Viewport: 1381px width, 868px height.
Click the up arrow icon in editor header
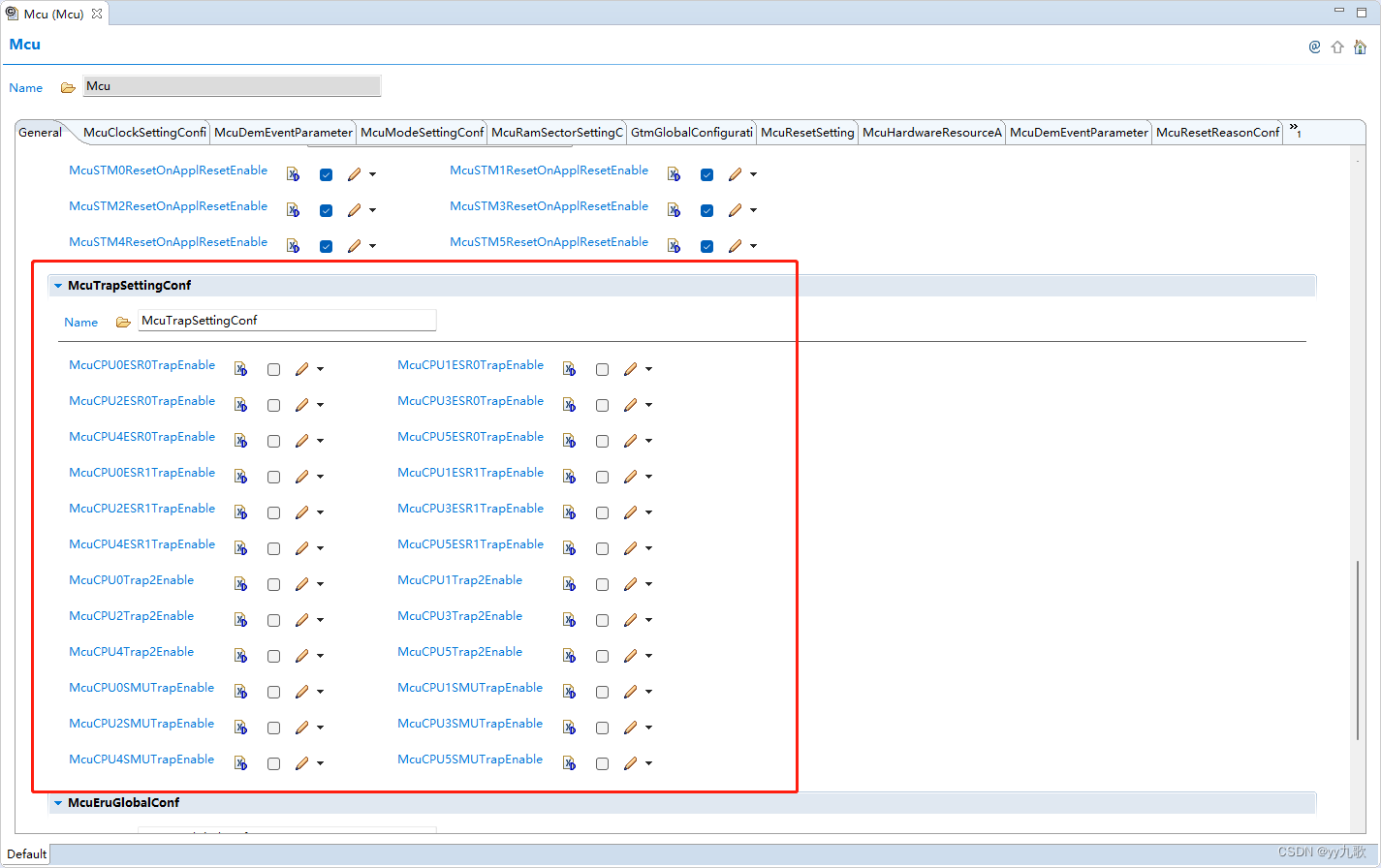[x=1337, y=46]
